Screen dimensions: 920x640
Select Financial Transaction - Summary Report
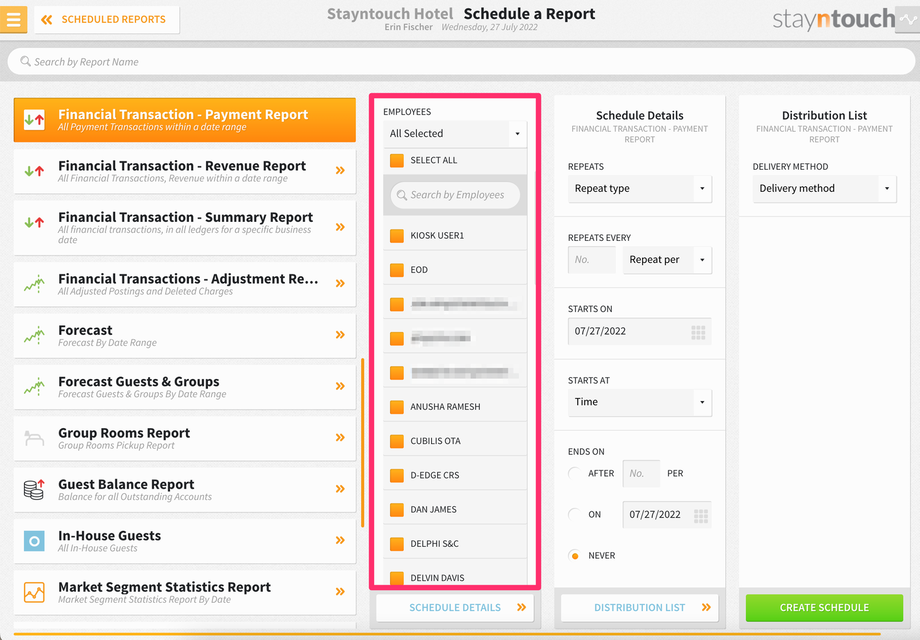pos(185,228)
